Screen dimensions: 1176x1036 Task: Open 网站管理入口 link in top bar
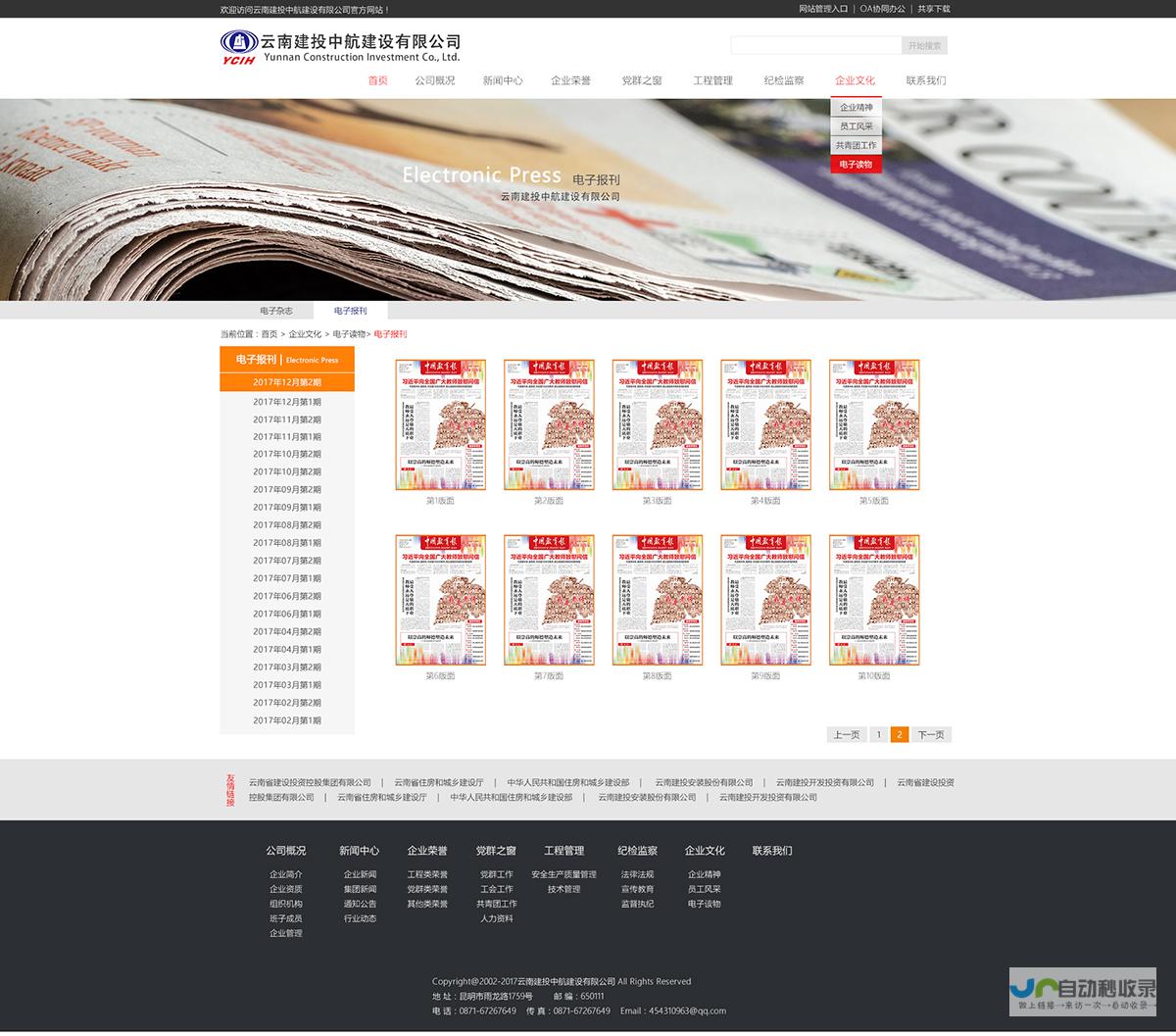[x=823, y=9]
